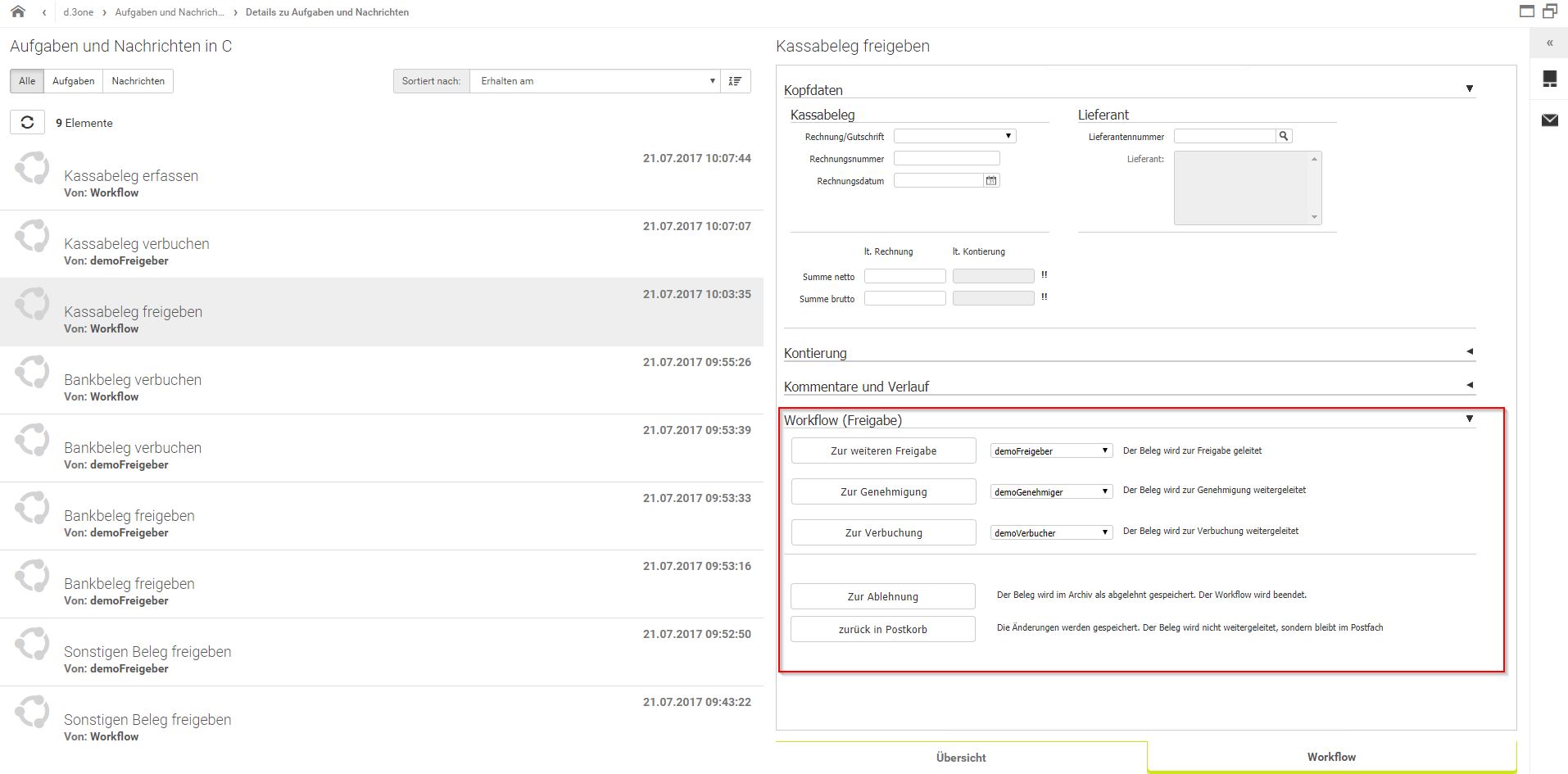This screenshot has width=1568, height=774.
Task: Click the back arrow in breadcrumb
Action: [x=44, y=12]
